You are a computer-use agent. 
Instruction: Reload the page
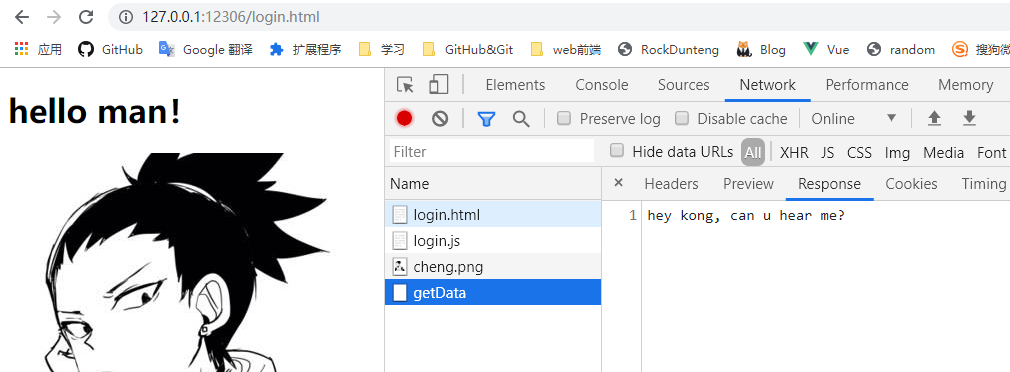[x=85, y=17]
